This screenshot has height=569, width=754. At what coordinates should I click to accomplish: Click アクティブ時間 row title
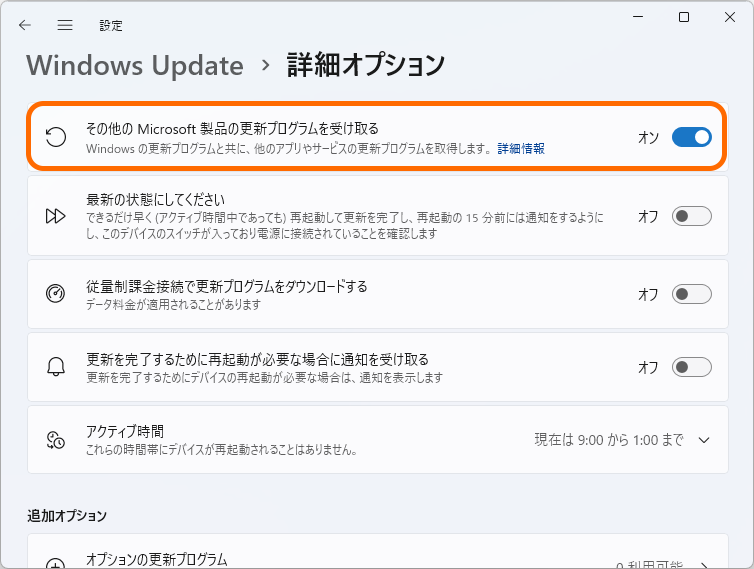click(125, 431)
